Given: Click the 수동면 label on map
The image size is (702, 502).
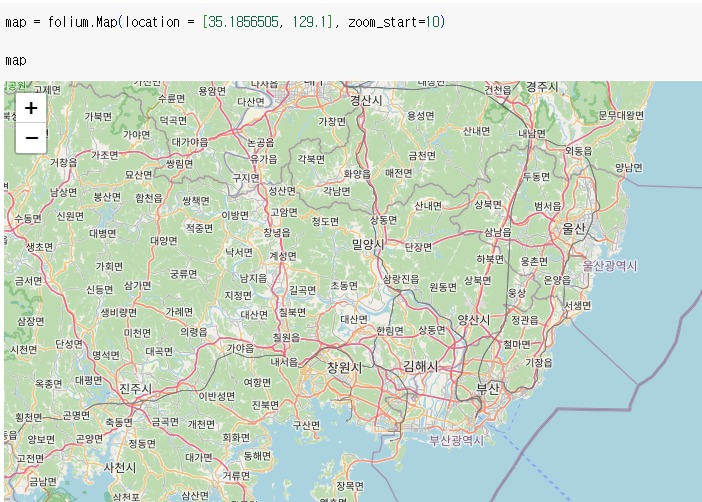Looking at the screenshot, I should pos(28,219).
